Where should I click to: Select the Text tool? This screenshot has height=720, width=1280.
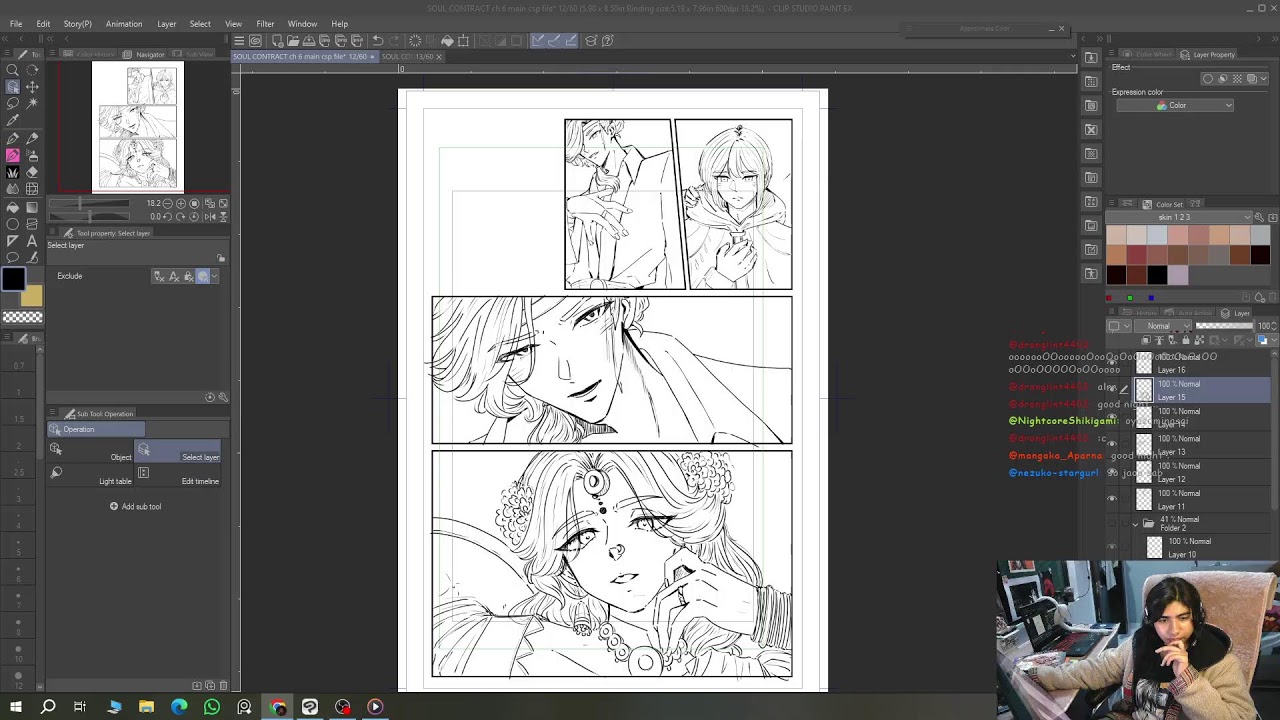(x=32, y=241)
